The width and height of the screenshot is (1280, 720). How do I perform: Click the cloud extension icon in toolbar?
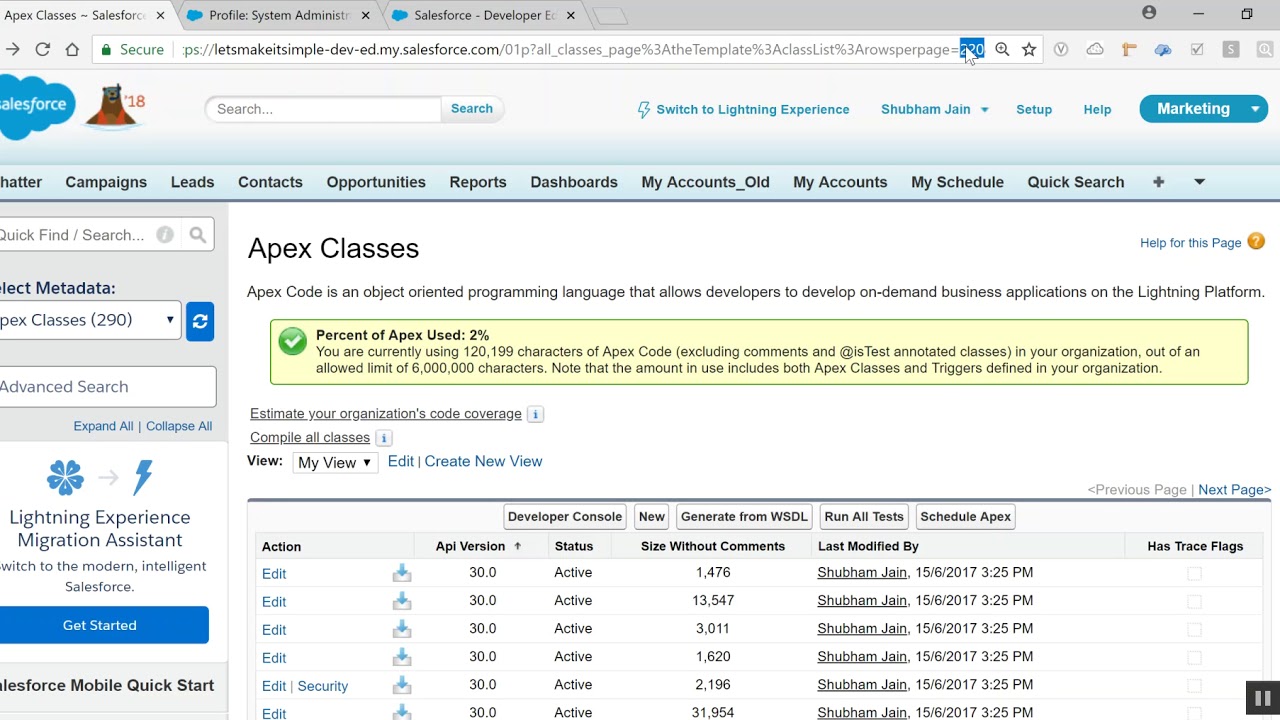[1095, 49]
